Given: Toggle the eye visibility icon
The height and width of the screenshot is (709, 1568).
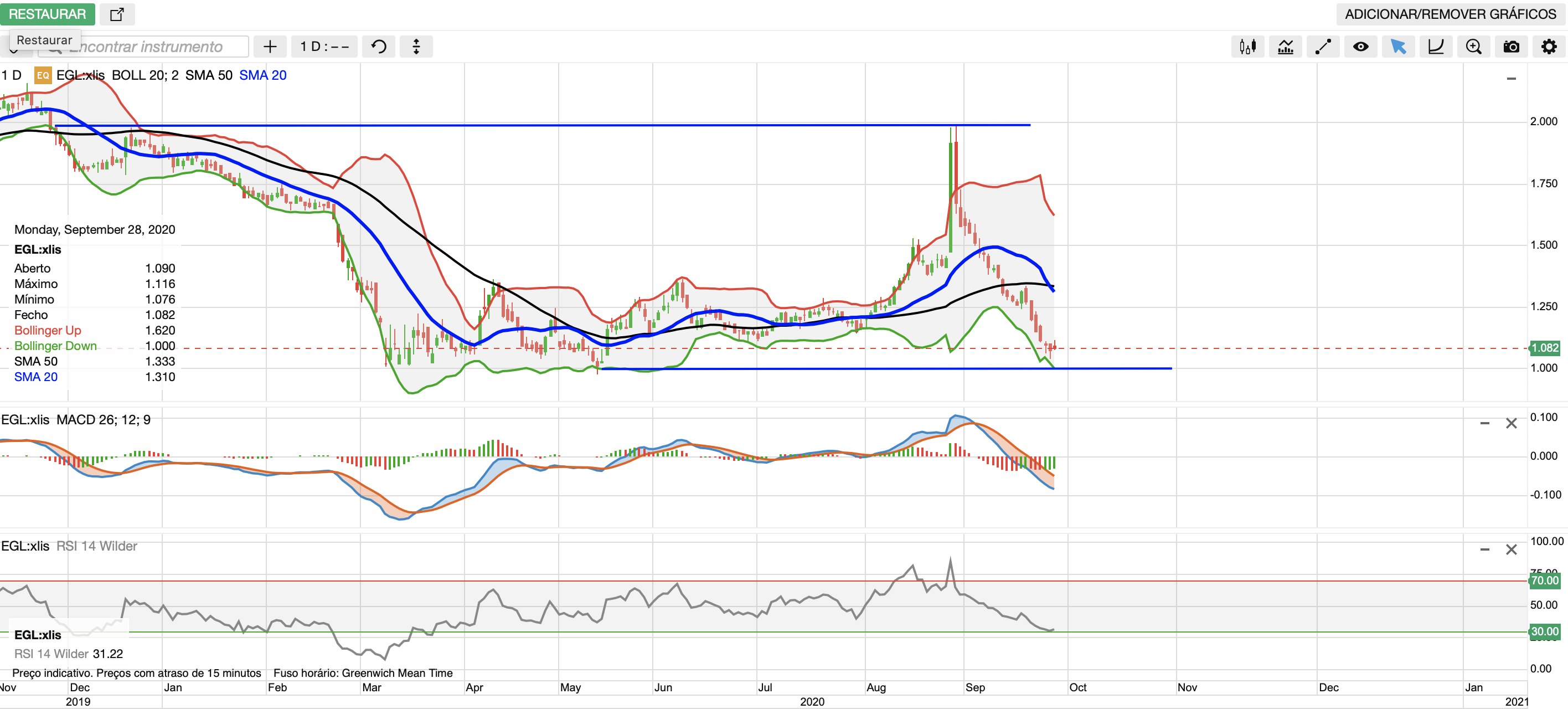Looking at the screenshot, I should click(1360, 47).
